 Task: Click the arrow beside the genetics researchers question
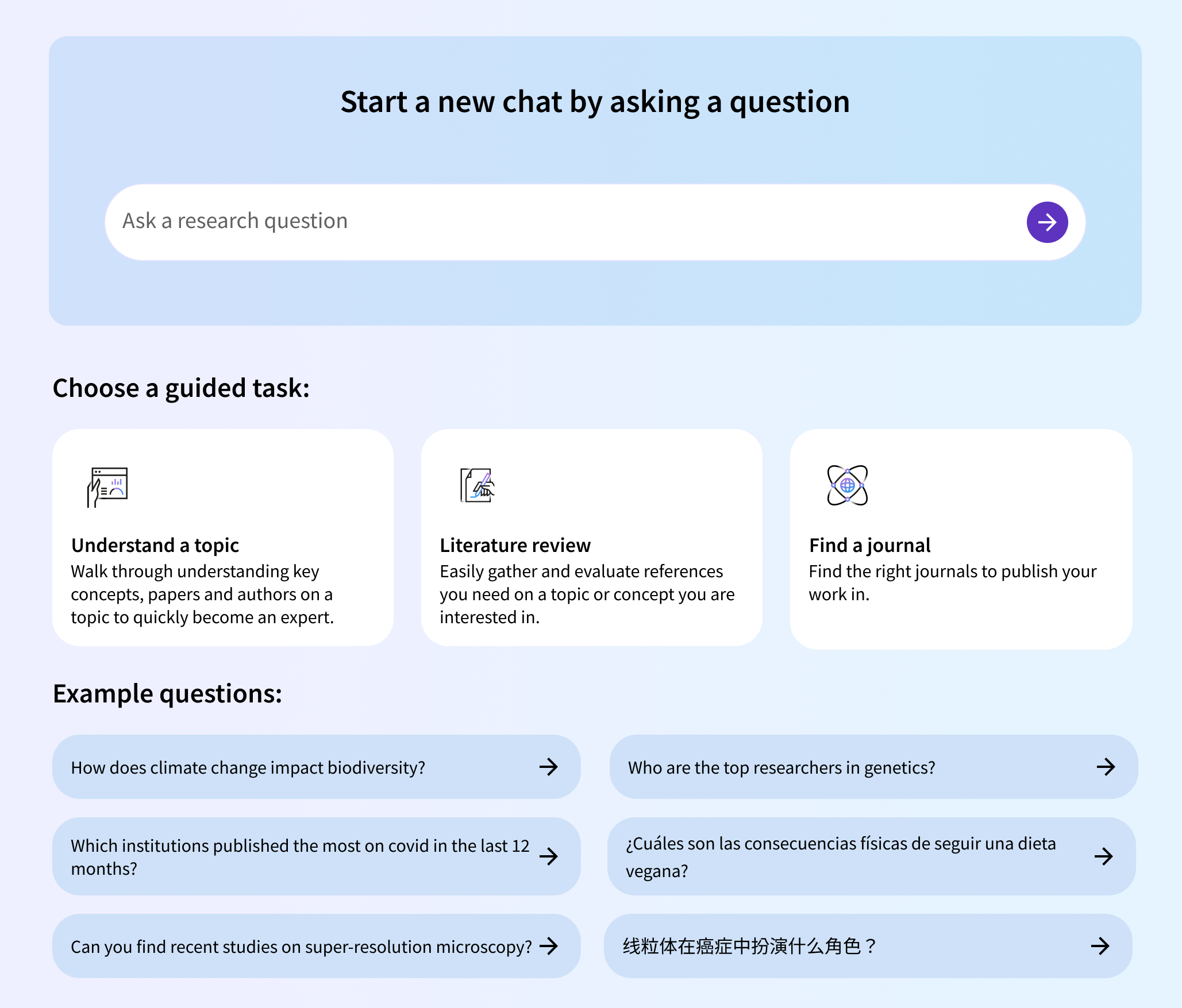[x=1106, y=767]
